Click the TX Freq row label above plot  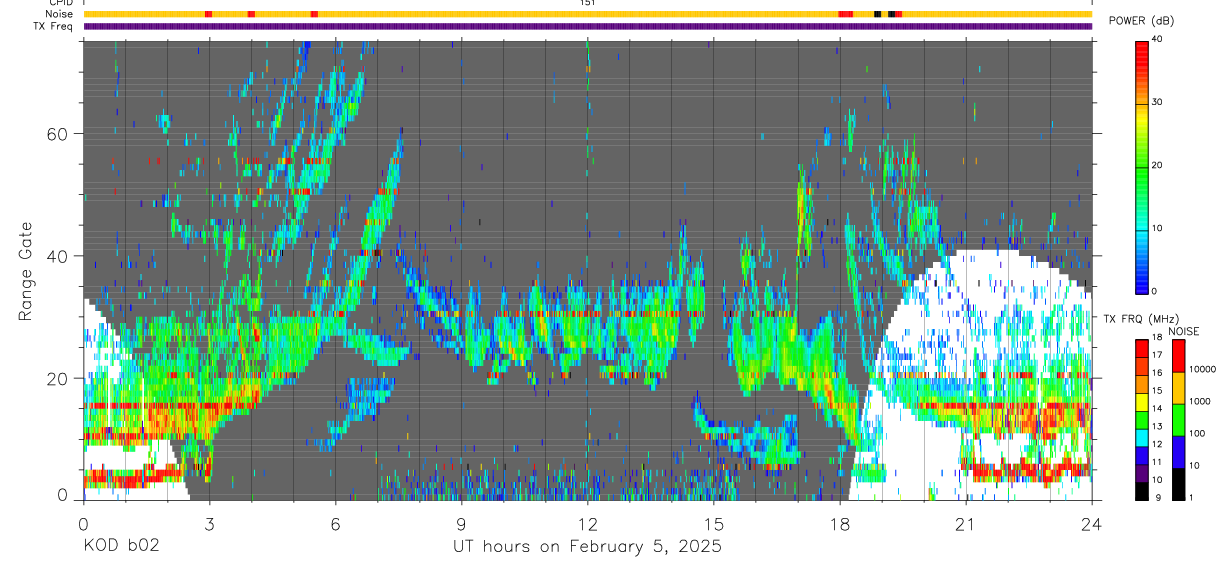coord(53,26)
